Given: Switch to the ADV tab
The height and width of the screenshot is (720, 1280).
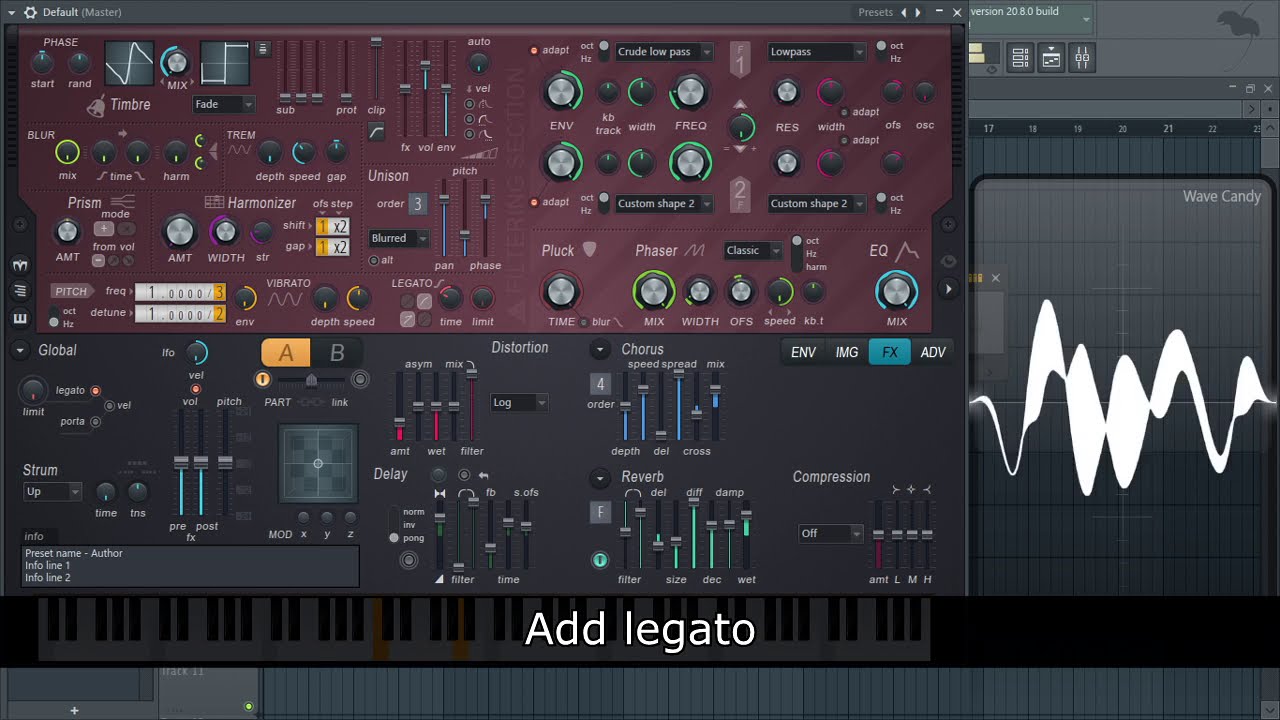Looking at the screenshot, I should (x=933, y=352).
